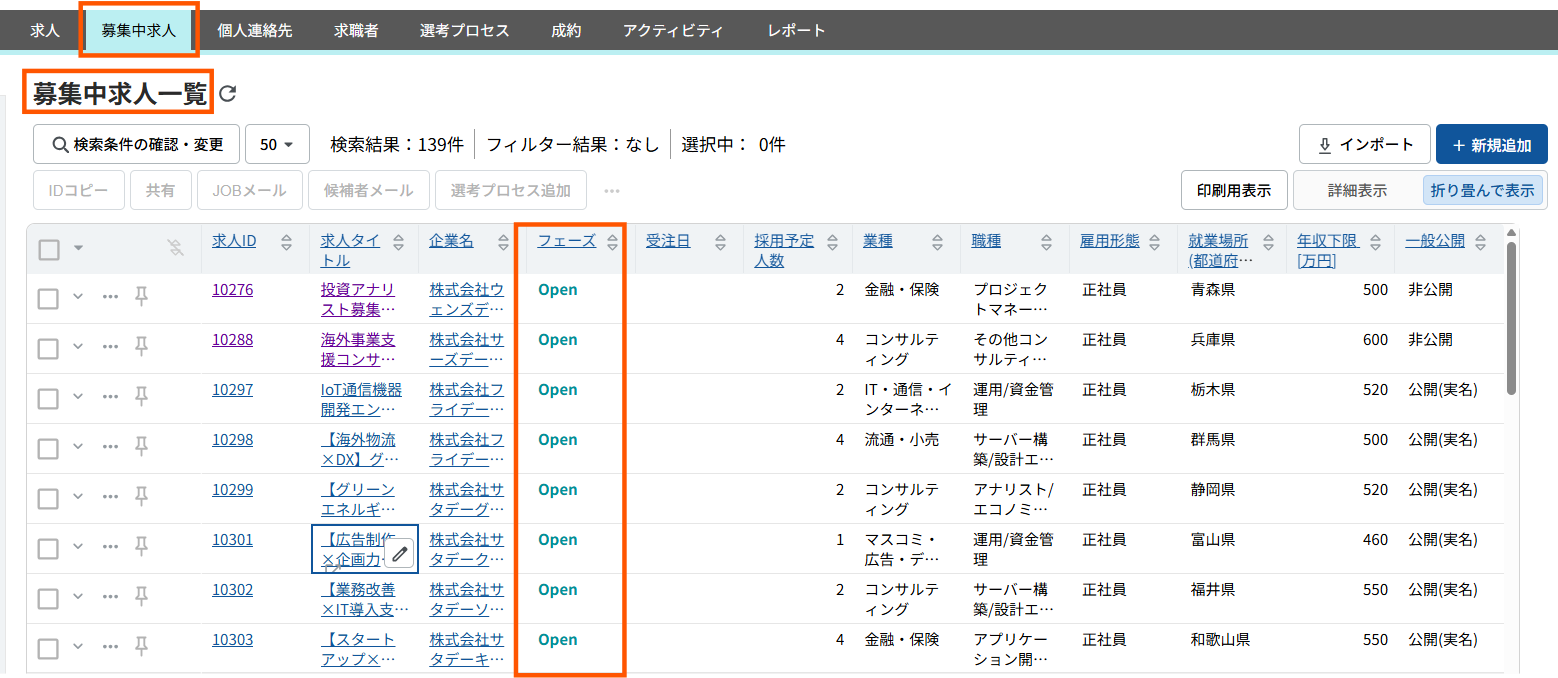Click the 印刷用表示 button
The image size is (1558, 678).
[x=1234, y=190]
